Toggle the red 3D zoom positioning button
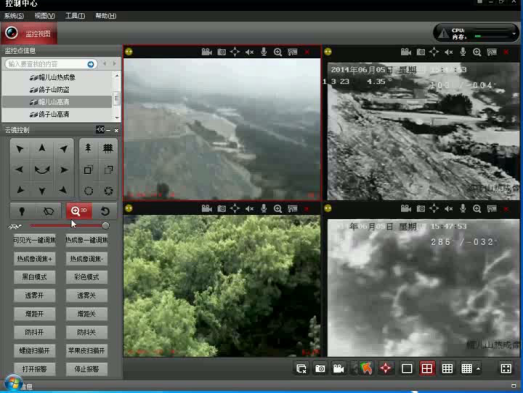 point(79,211)
